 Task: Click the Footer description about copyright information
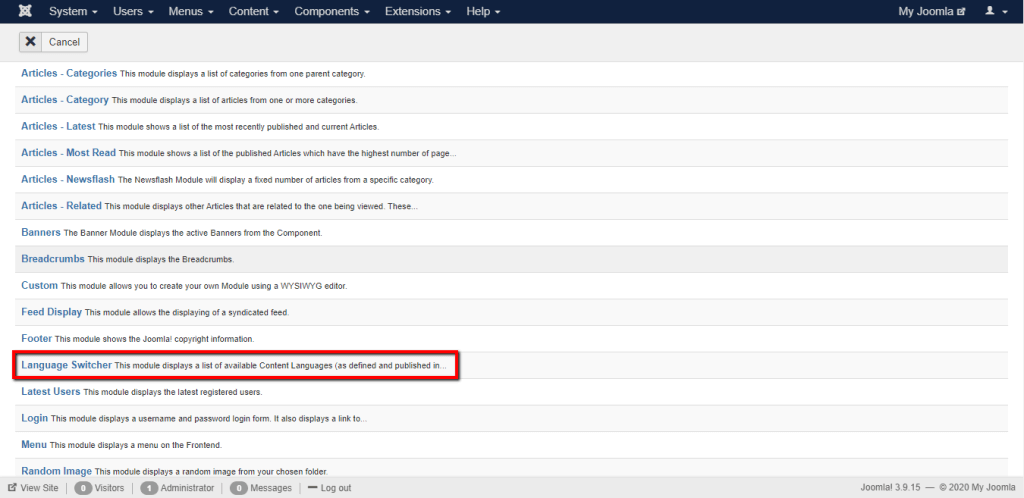154,339
